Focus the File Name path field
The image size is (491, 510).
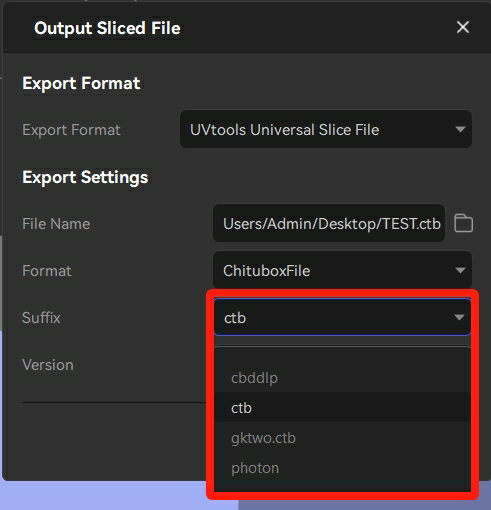[x=329, y=223]
